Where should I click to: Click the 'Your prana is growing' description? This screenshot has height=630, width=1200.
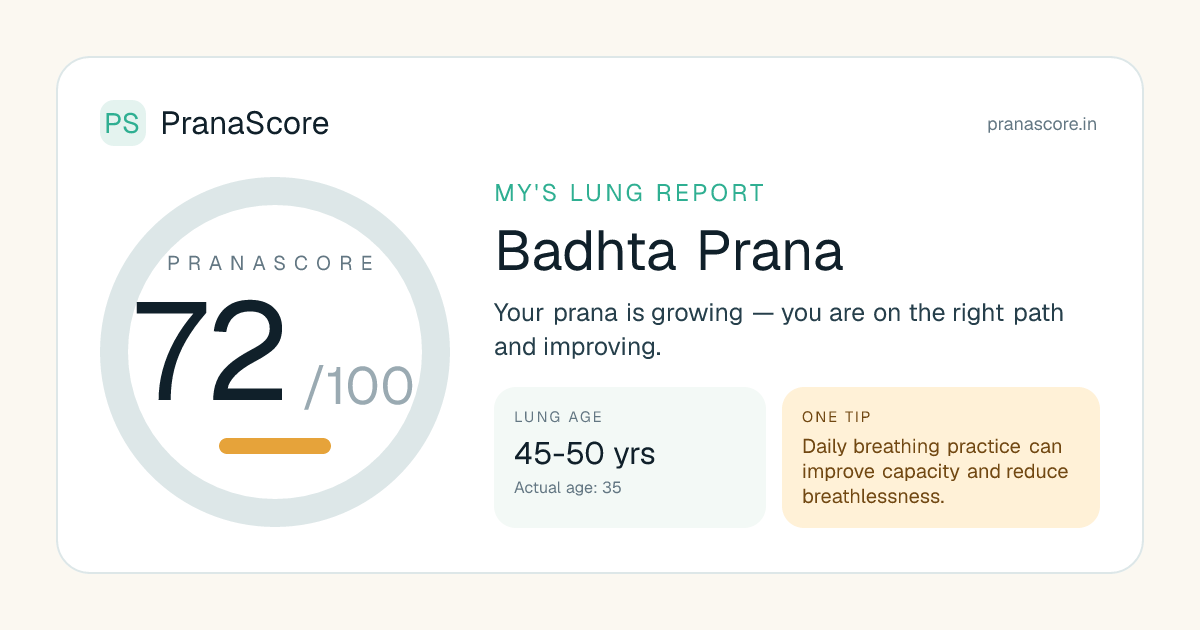pos(778,313)
